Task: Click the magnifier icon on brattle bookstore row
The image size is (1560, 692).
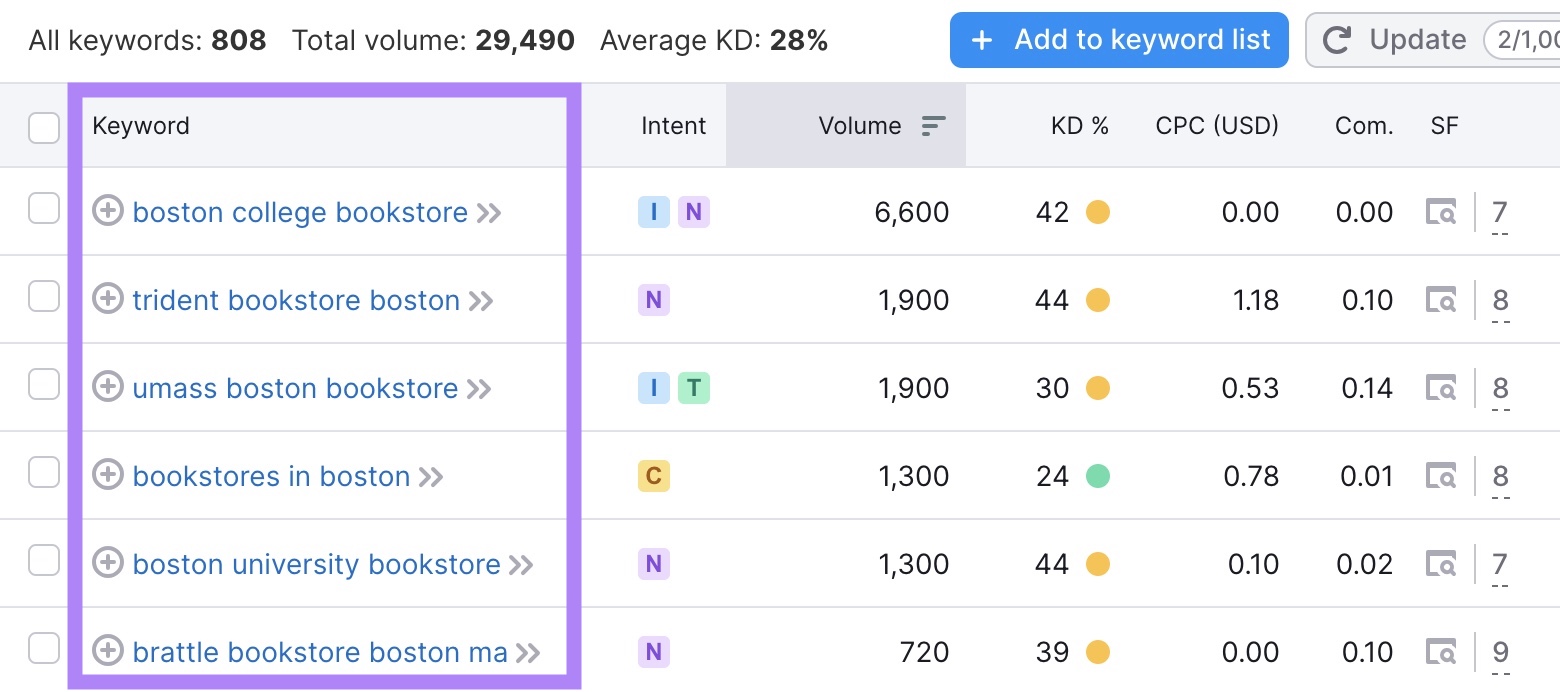Action: click(x=1441, y=651)
